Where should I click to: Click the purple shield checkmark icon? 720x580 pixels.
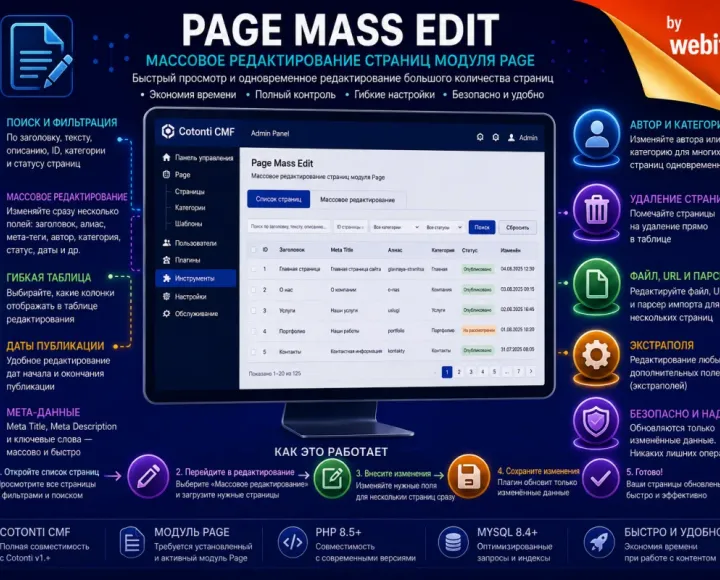(596, 421)
